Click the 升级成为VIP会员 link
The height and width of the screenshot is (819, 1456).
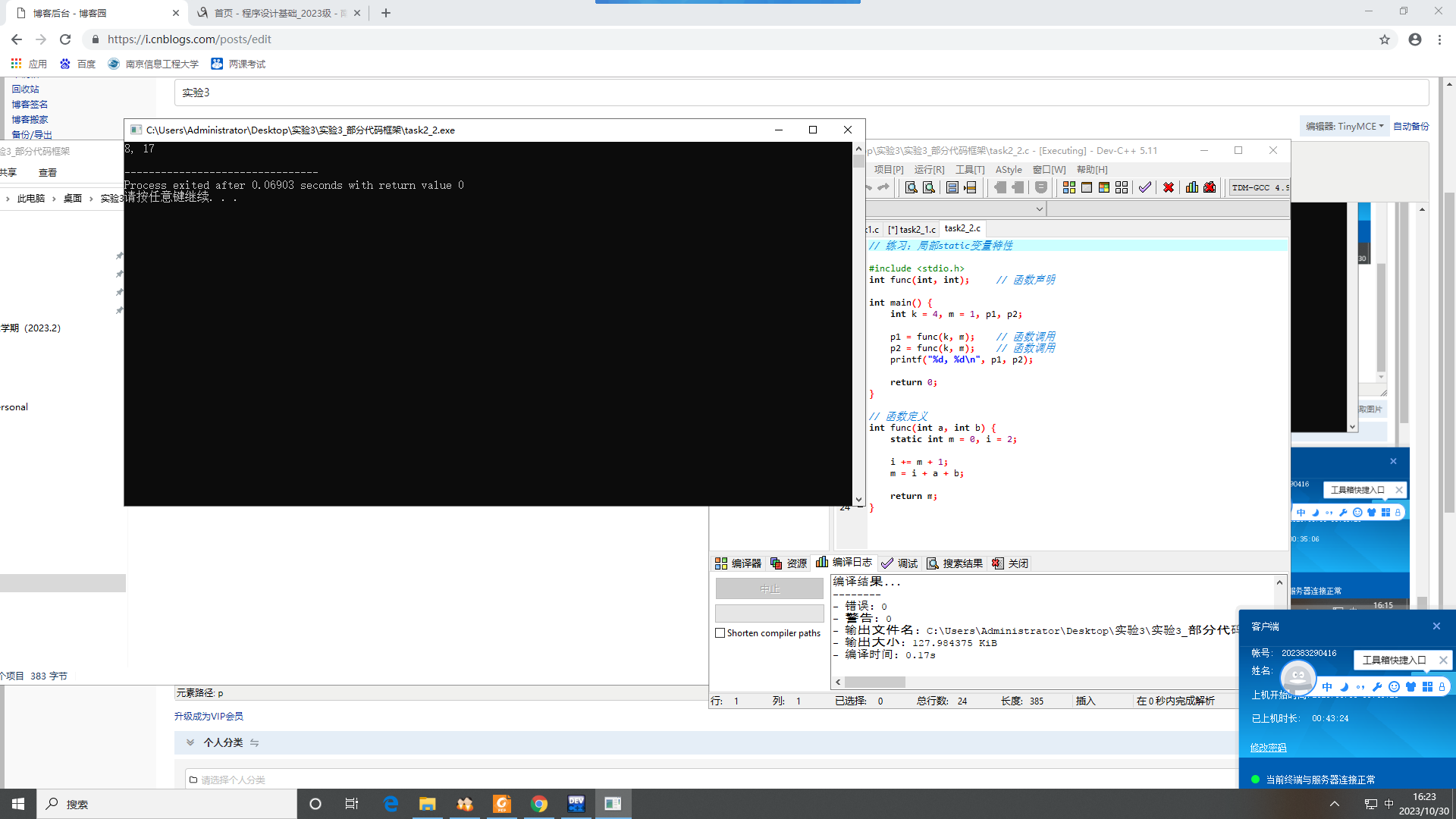click(209, 716)
